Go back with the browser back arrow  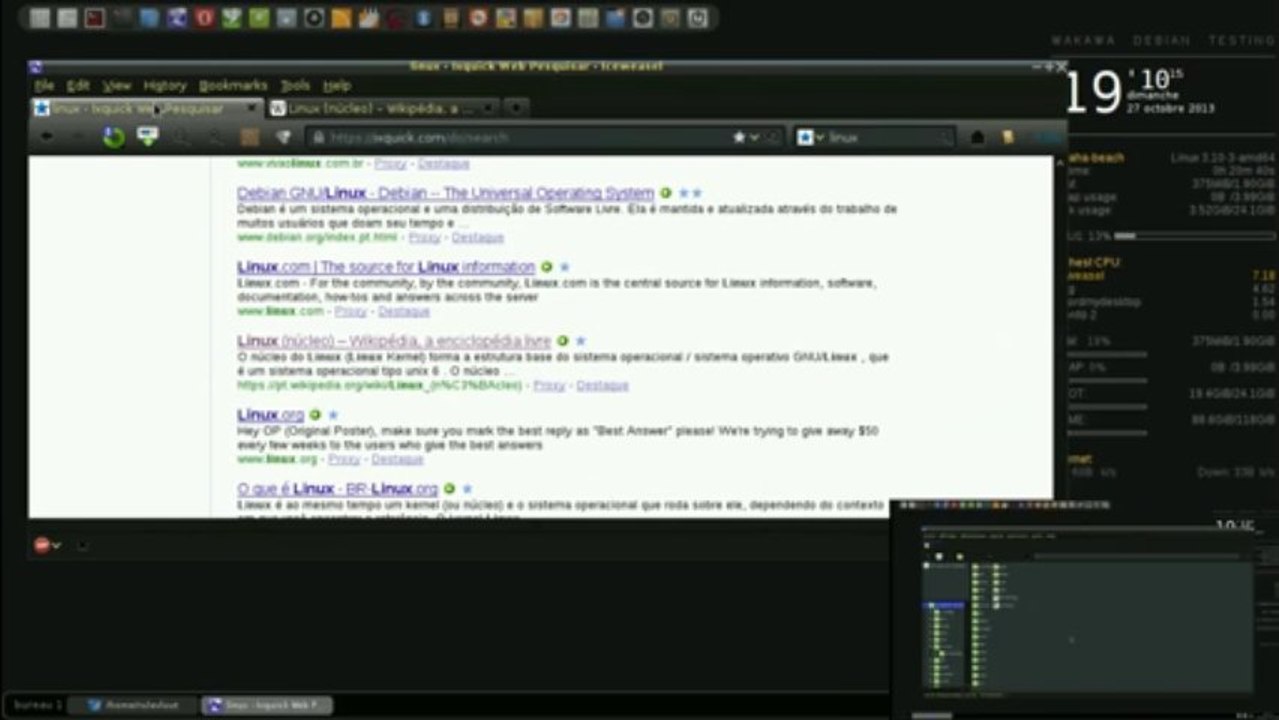pos(47,137)
